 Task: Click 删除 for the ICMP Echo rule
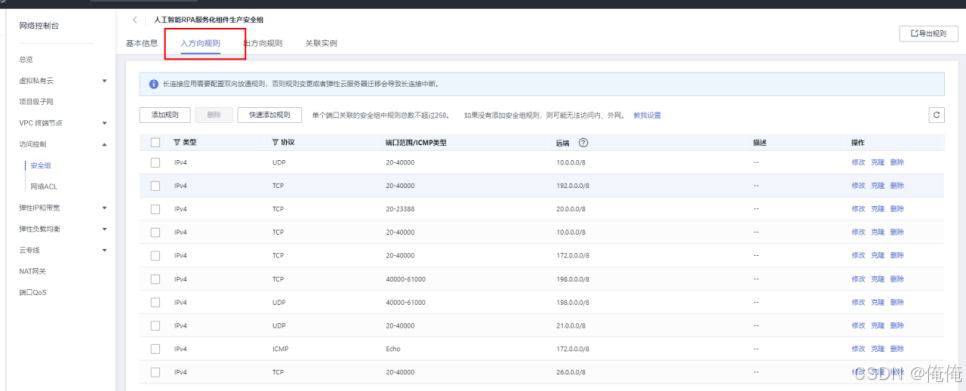click(896, 349)
